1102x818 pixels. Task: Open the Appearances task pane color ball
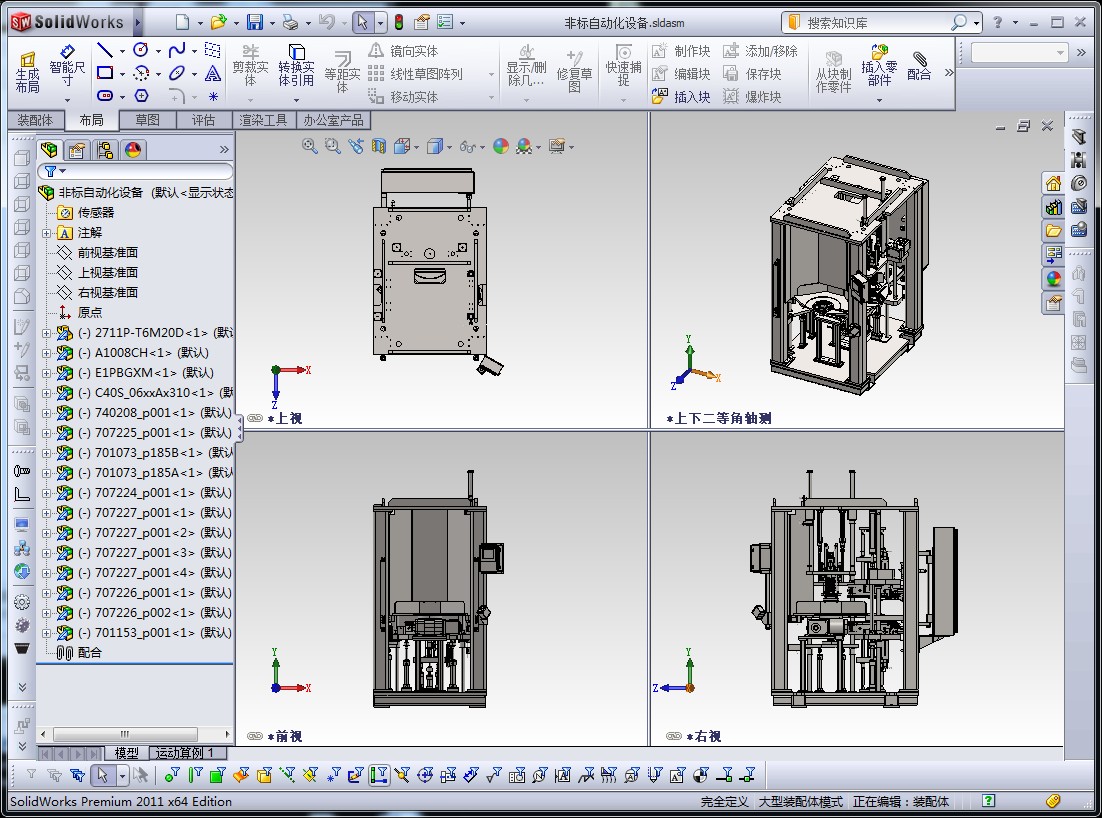point(1053,279)
